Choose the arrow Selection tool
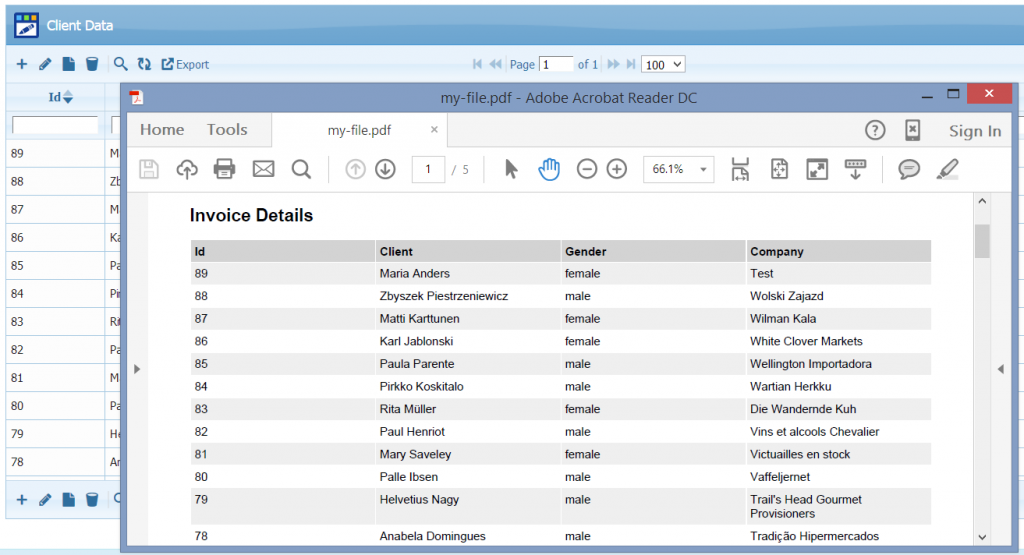Viewport: 1024px width, 555px height. 511,169
